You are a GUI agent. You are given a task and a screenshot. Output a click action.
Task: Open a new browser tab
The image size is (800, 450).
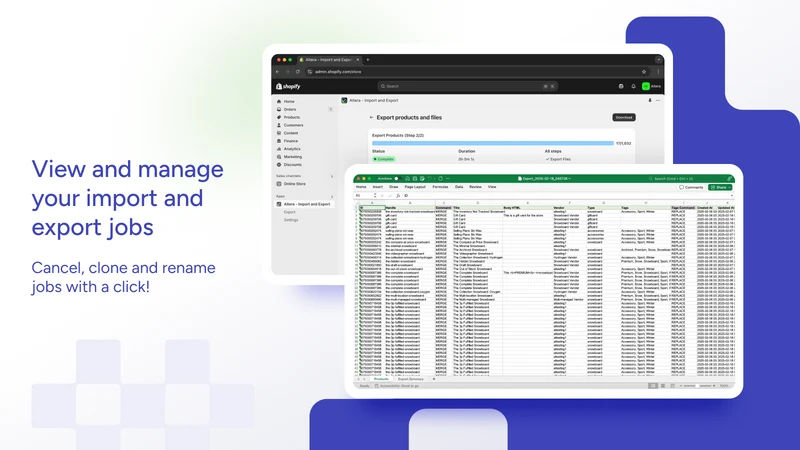(x=368, y=60)
